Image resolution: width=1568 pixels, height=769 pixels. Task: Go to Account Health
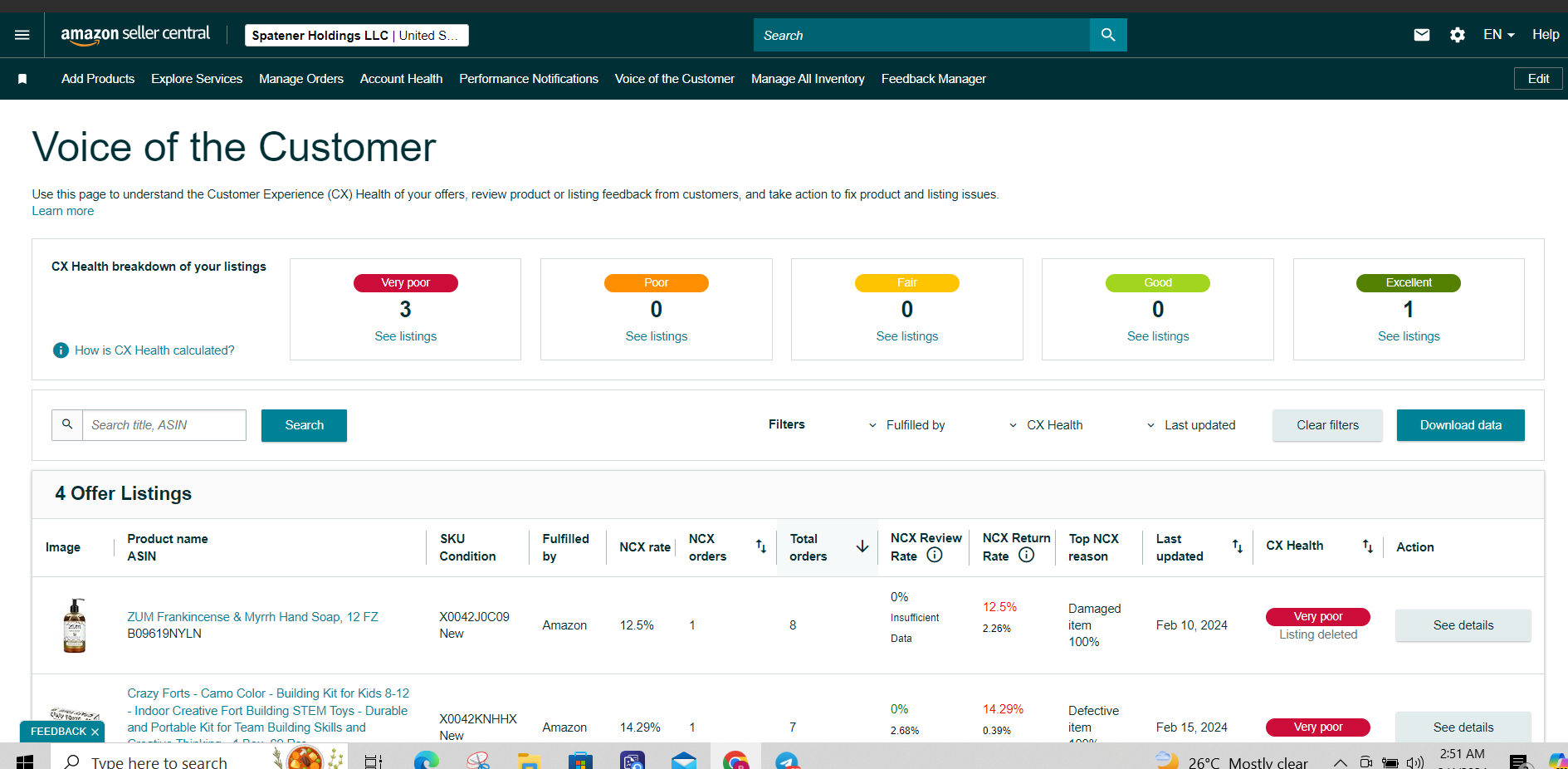(401, 79)
